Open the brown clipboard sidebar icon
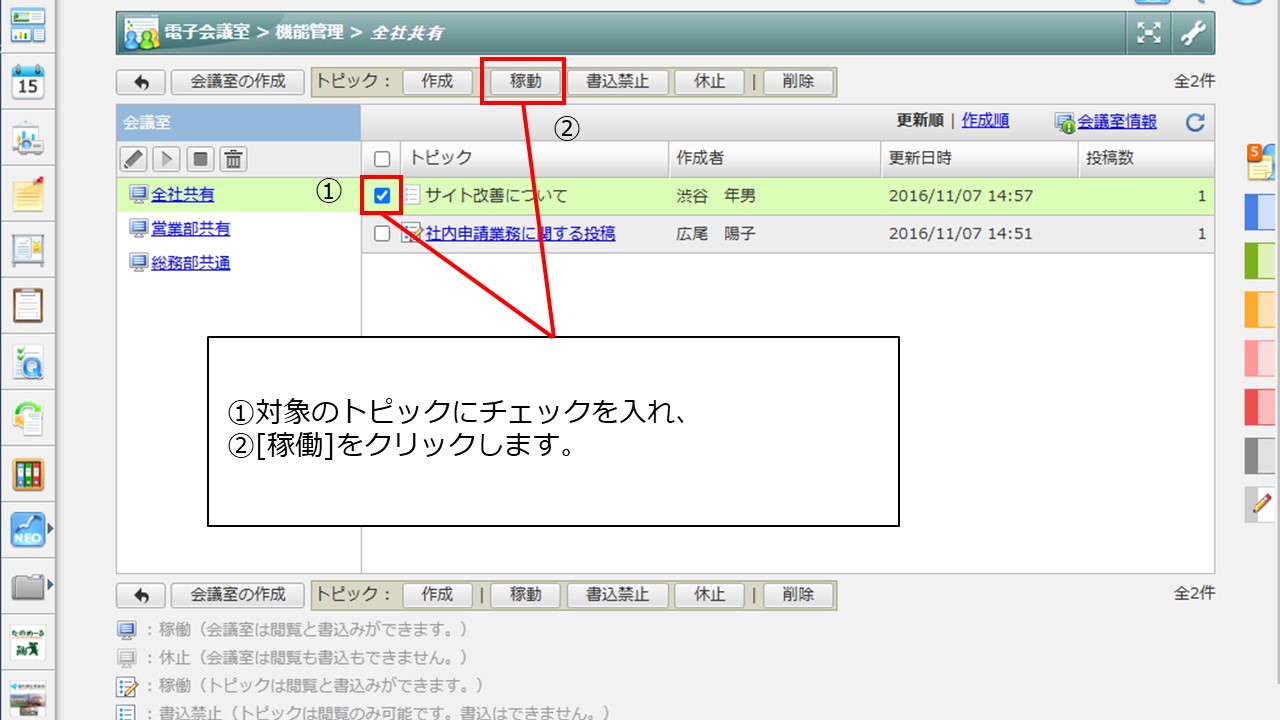1280x720 pixels. [28, 305]
